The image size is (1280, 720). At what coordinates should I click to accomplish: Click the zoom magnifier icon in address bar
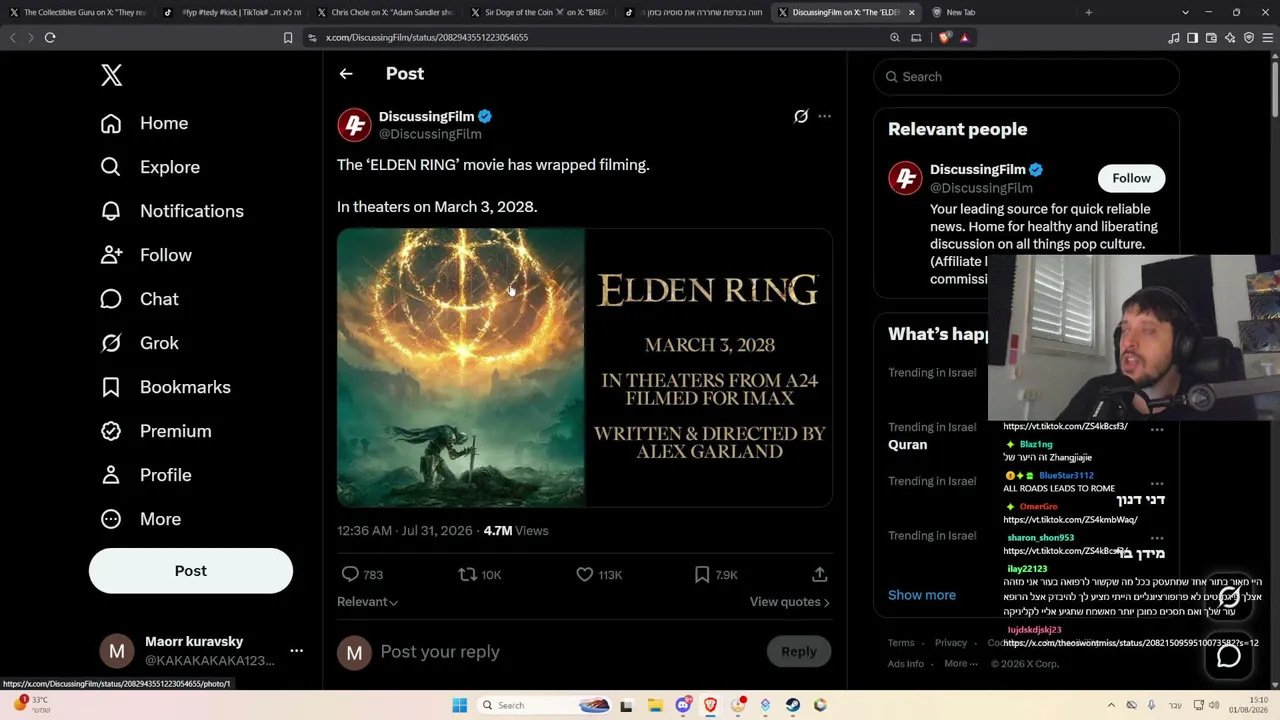tap(895, 38)
